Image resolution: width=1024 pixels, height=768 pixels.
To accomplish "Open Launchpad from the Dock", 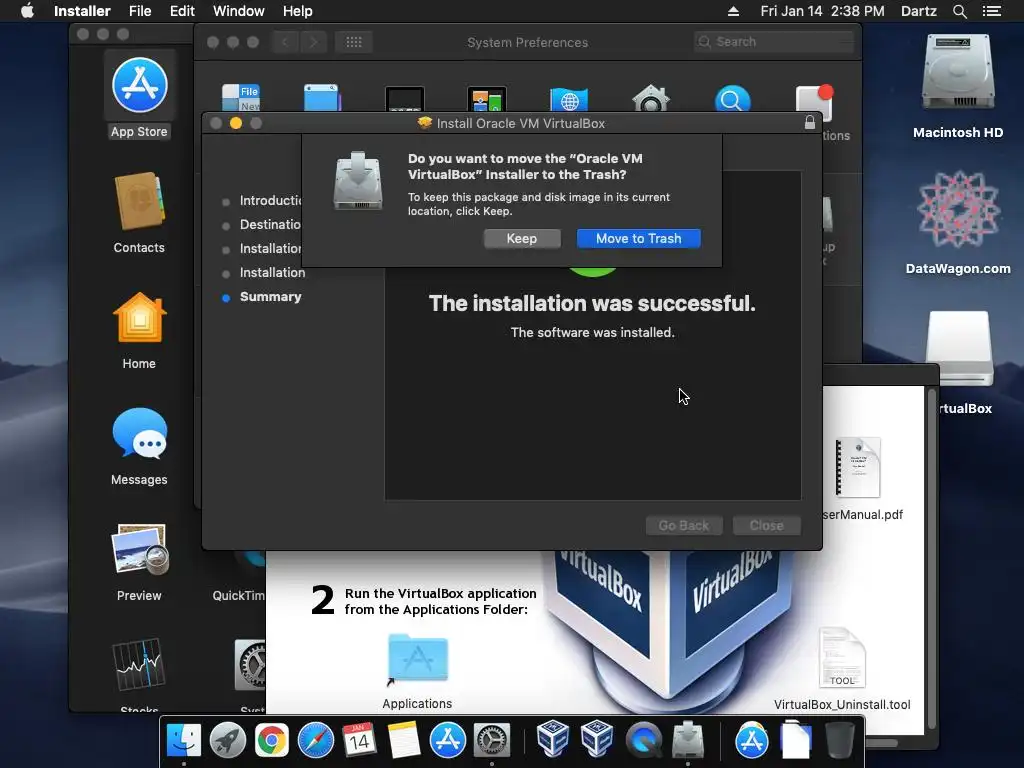I will (x=228, y=741).
